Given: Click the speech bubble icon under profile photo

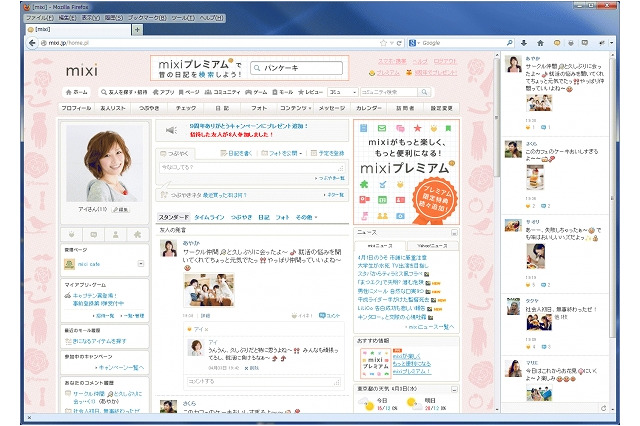Looking at the screenshot, I should pos(94,234).
